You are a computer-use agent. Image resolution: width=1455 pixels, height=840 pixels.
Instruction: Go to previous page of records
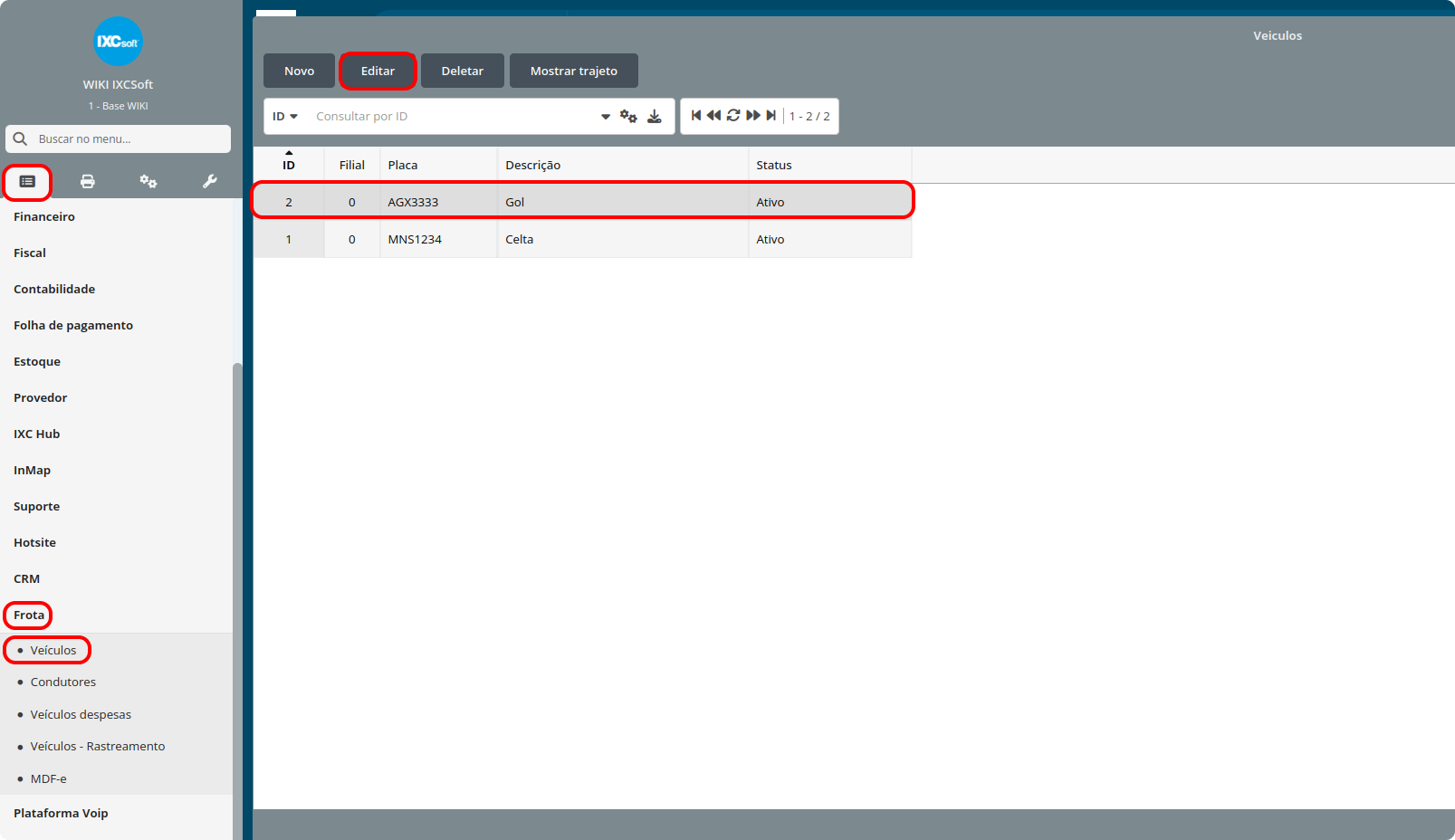(713, 115)
